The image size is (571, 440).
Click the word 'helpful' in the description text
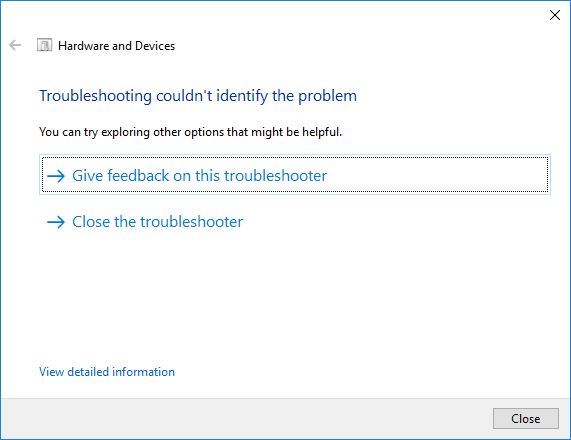pos(321,132)
